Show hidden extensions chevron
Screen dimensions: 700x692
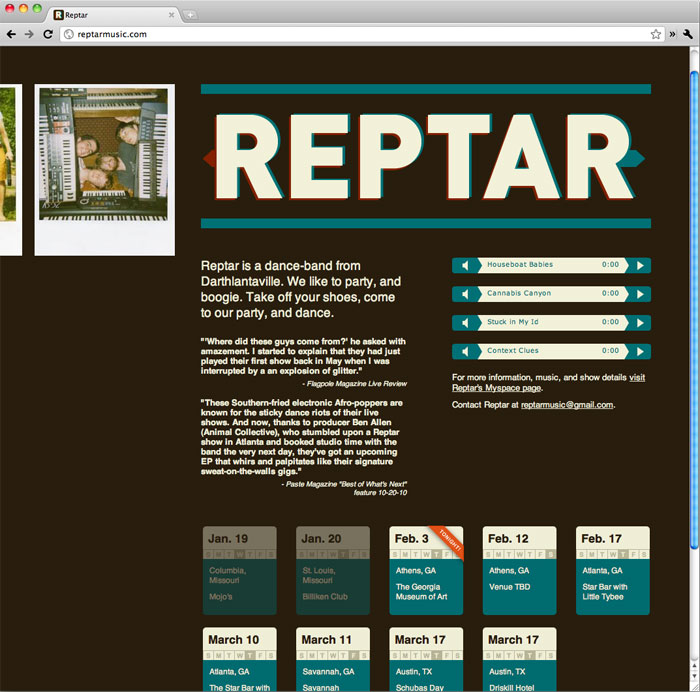coord(672,34)
